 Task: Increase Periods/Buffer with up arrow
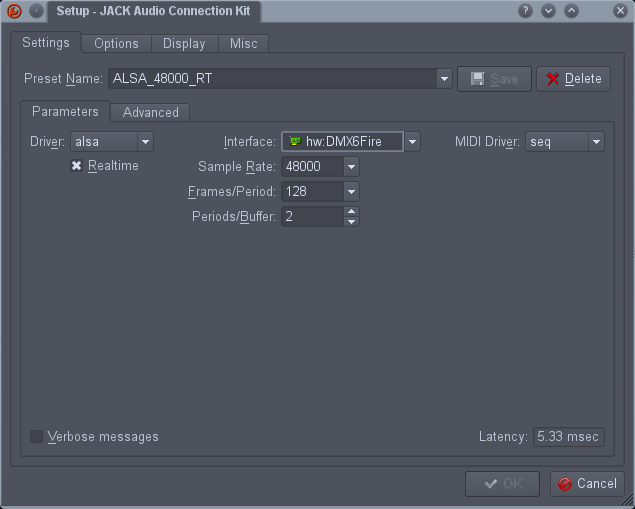[x=352, y=211]
